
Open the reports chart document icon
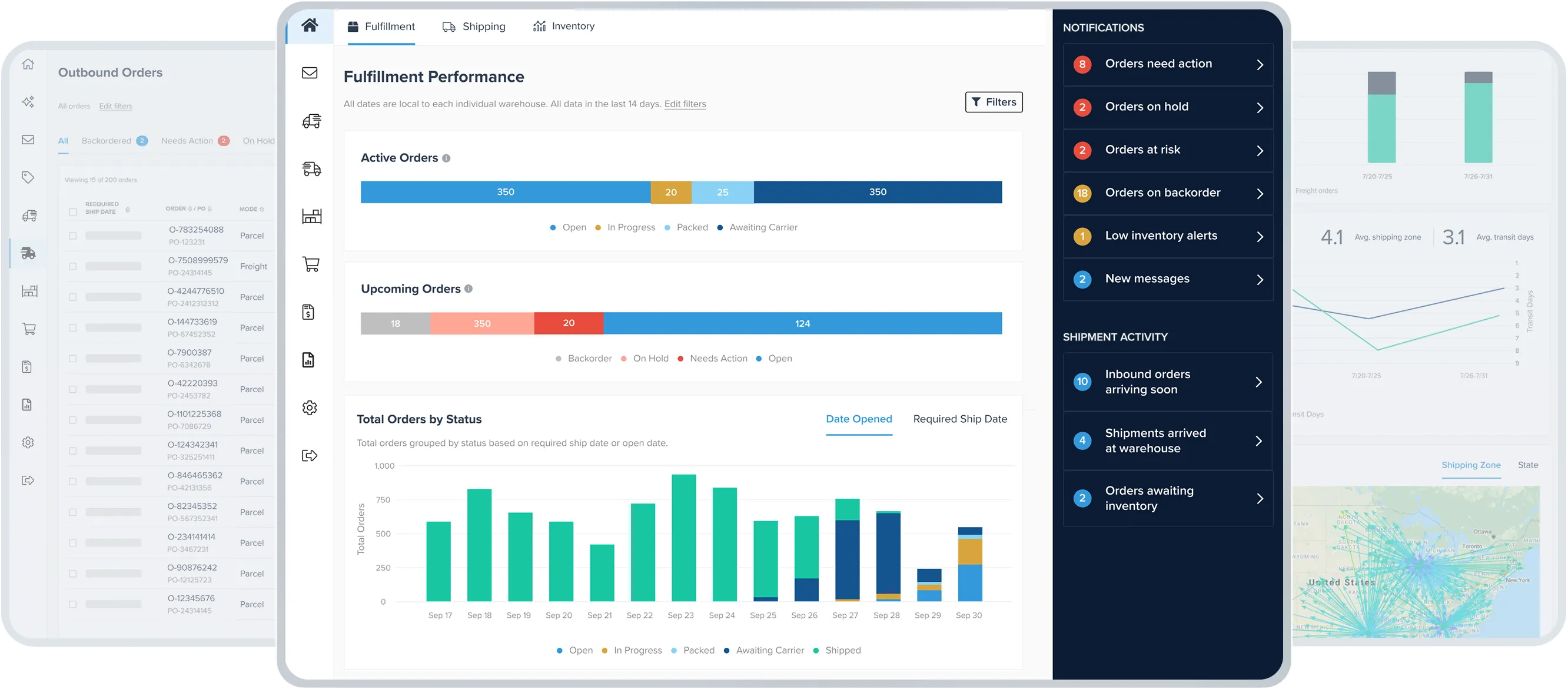click(310, 360)
